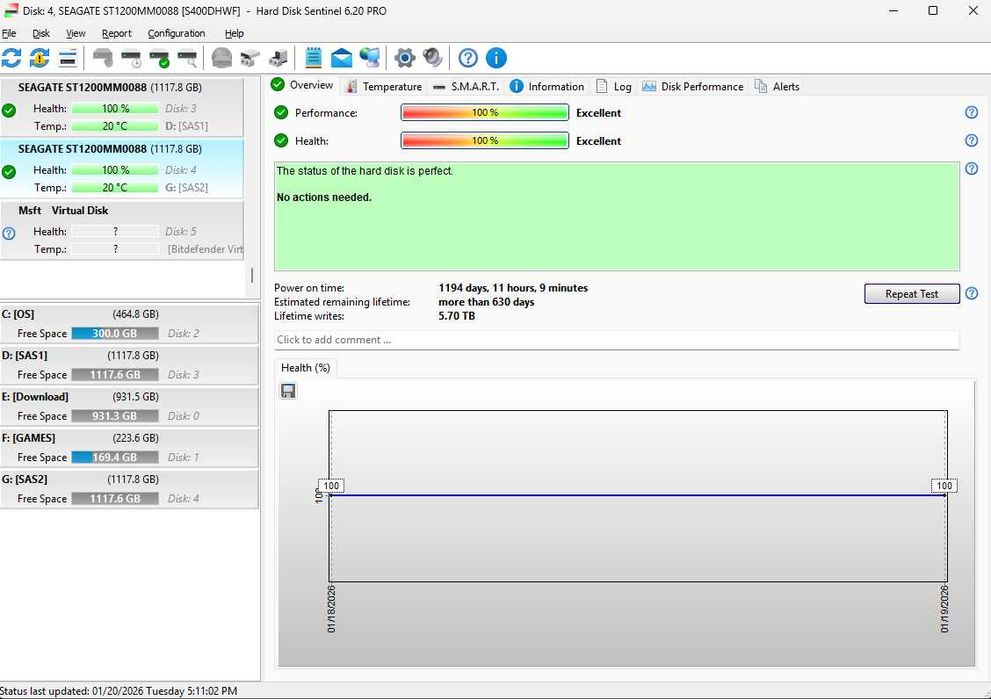Open the File menu
Screen dimensions: 991x699
click(9, 33)
